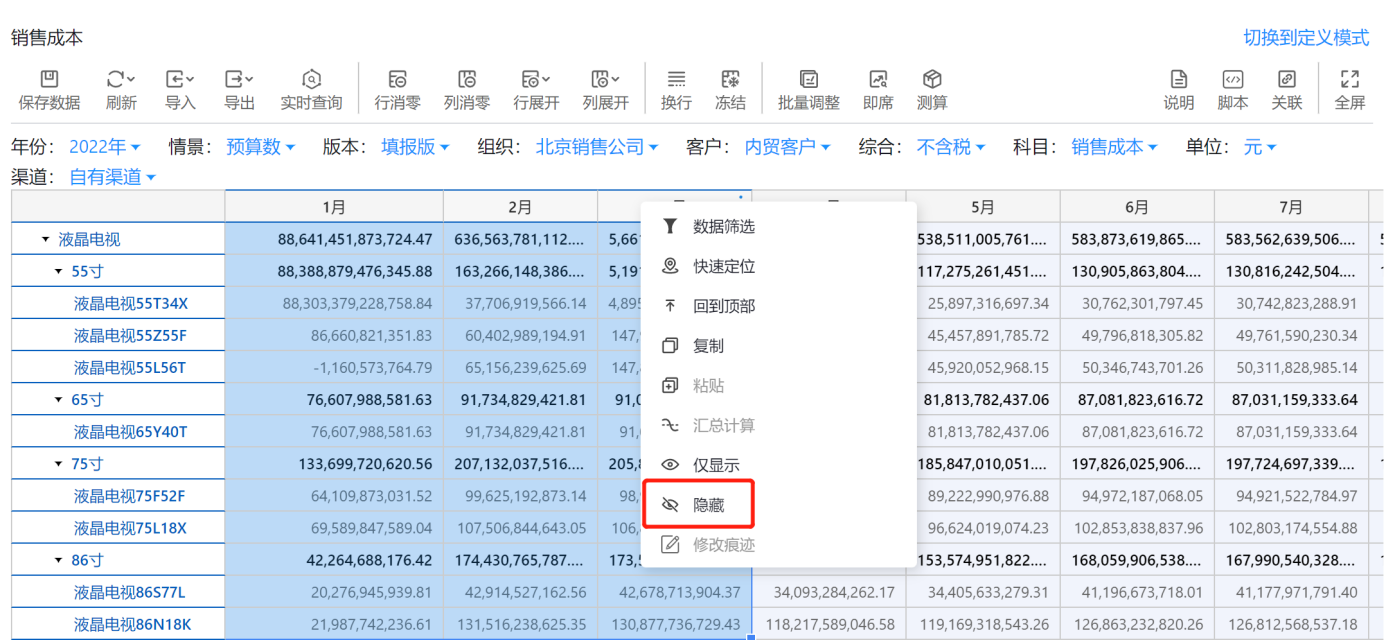The width and height of the screenshot is (1386, 640).
Task: Click the 测算 calculation cube icon
Action: click(932, 80)
